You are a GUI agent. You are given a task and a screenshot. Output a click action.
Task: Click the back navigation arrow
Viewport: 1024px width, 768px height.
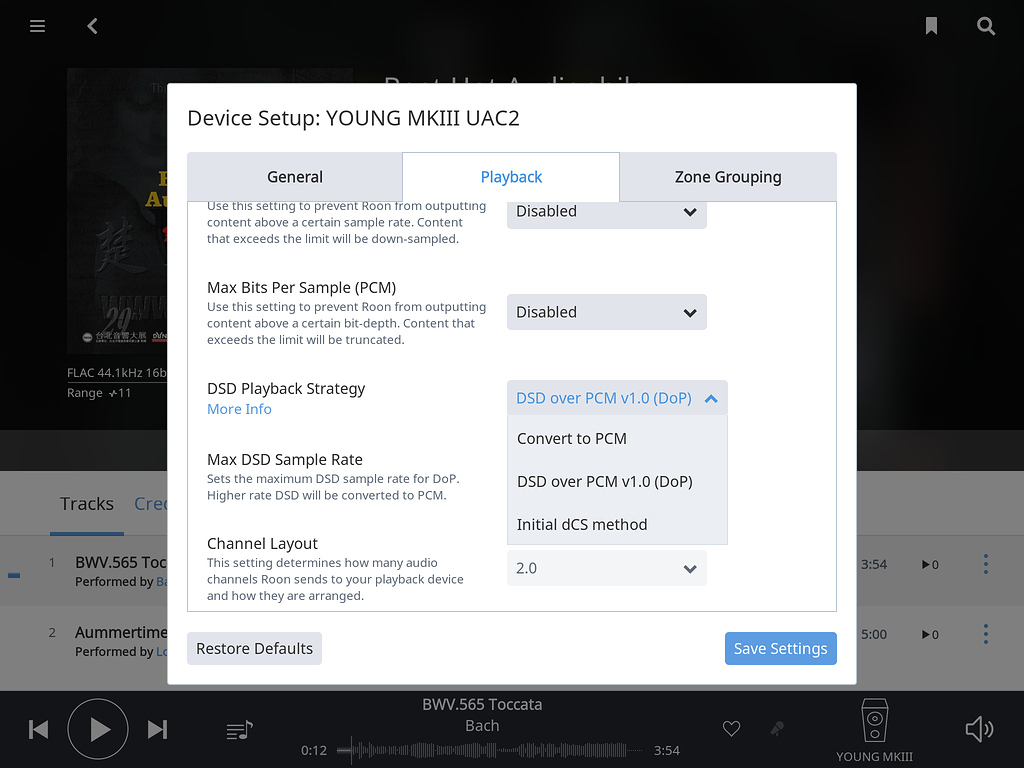coord(91,26)
